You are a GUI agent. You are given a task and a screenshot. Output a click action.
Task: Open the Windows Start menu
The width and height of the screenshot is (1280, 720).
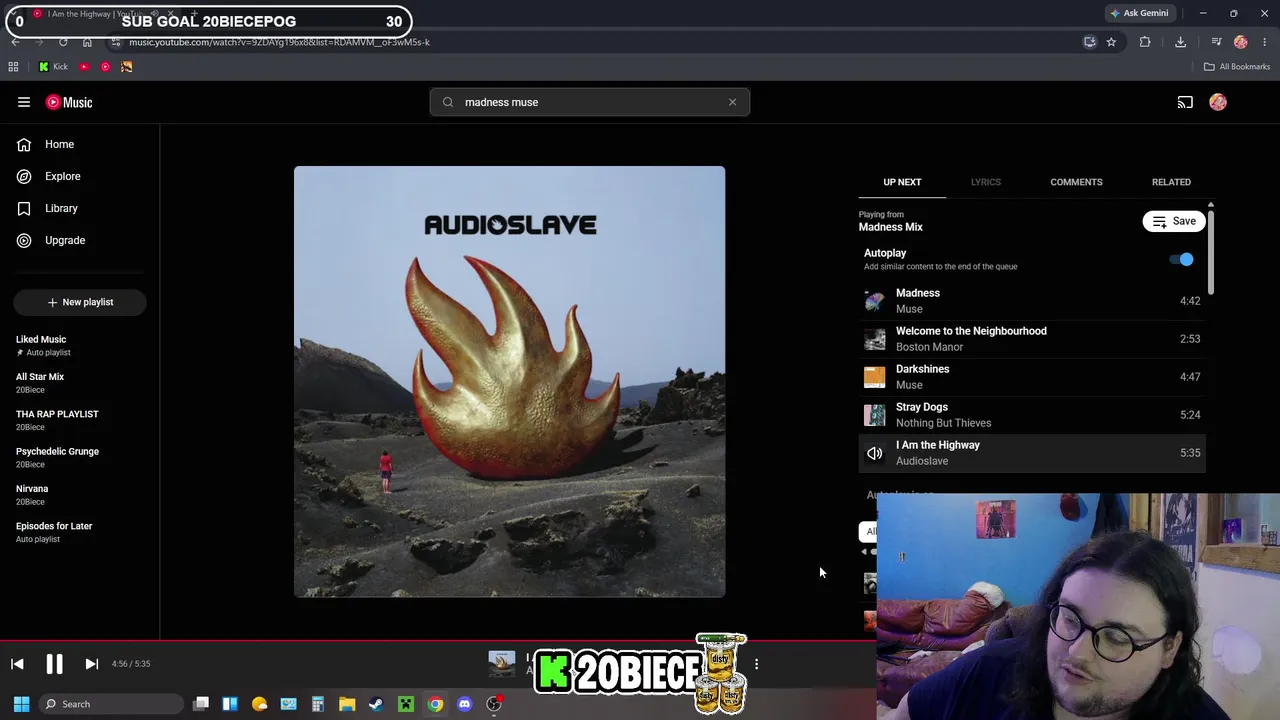[x=21, y=704]
